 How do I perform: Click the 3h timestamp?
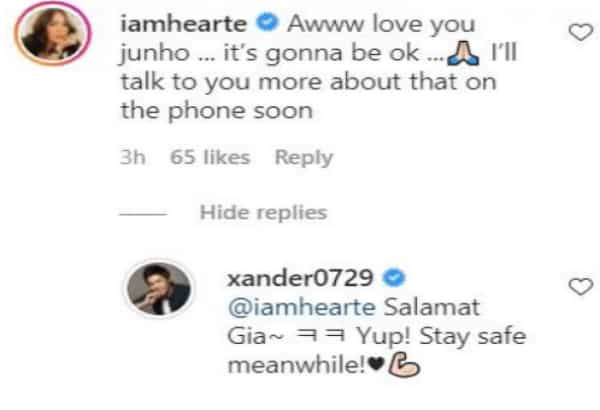tap(132, 157)
